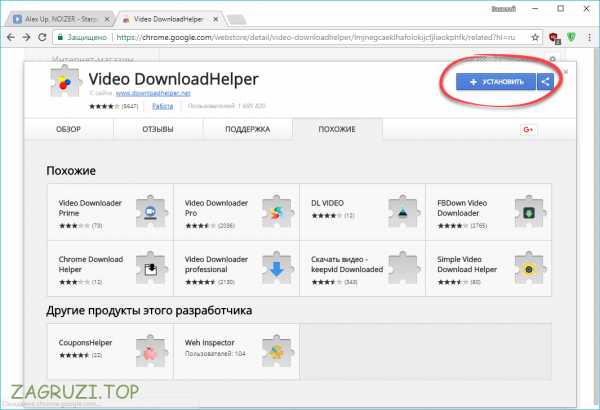The image size is (600, 410).
Task: Close the Alex Up NOIZER tab
Action: 107,19
